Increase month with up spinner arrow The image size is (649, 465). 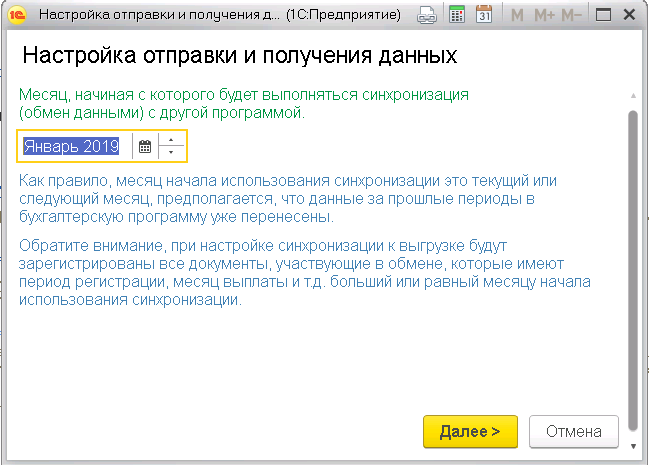pyautogui.click(x=171, y=140)
